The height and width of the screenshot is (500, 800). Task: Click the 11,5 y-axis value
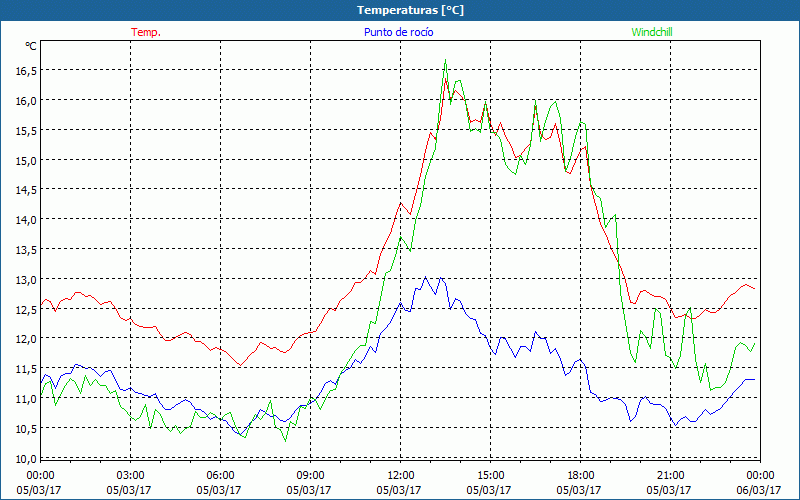click(x=26, y=369)
